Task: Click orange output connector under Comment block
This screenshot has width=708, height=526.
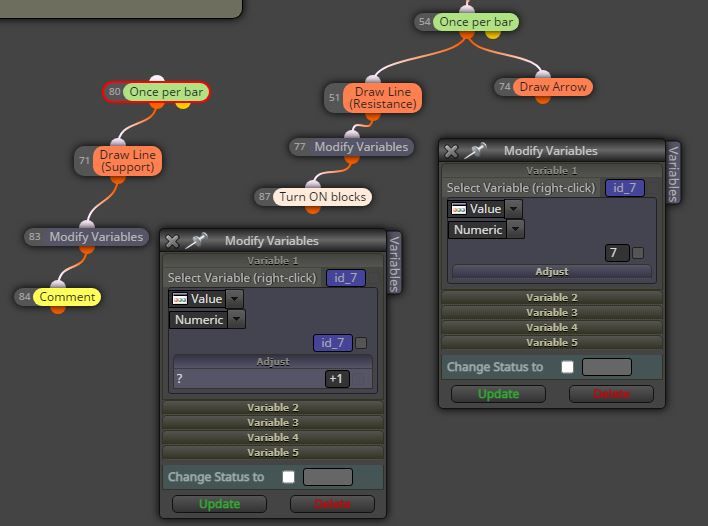Action: pyautogui.click(x=58, y=310)
